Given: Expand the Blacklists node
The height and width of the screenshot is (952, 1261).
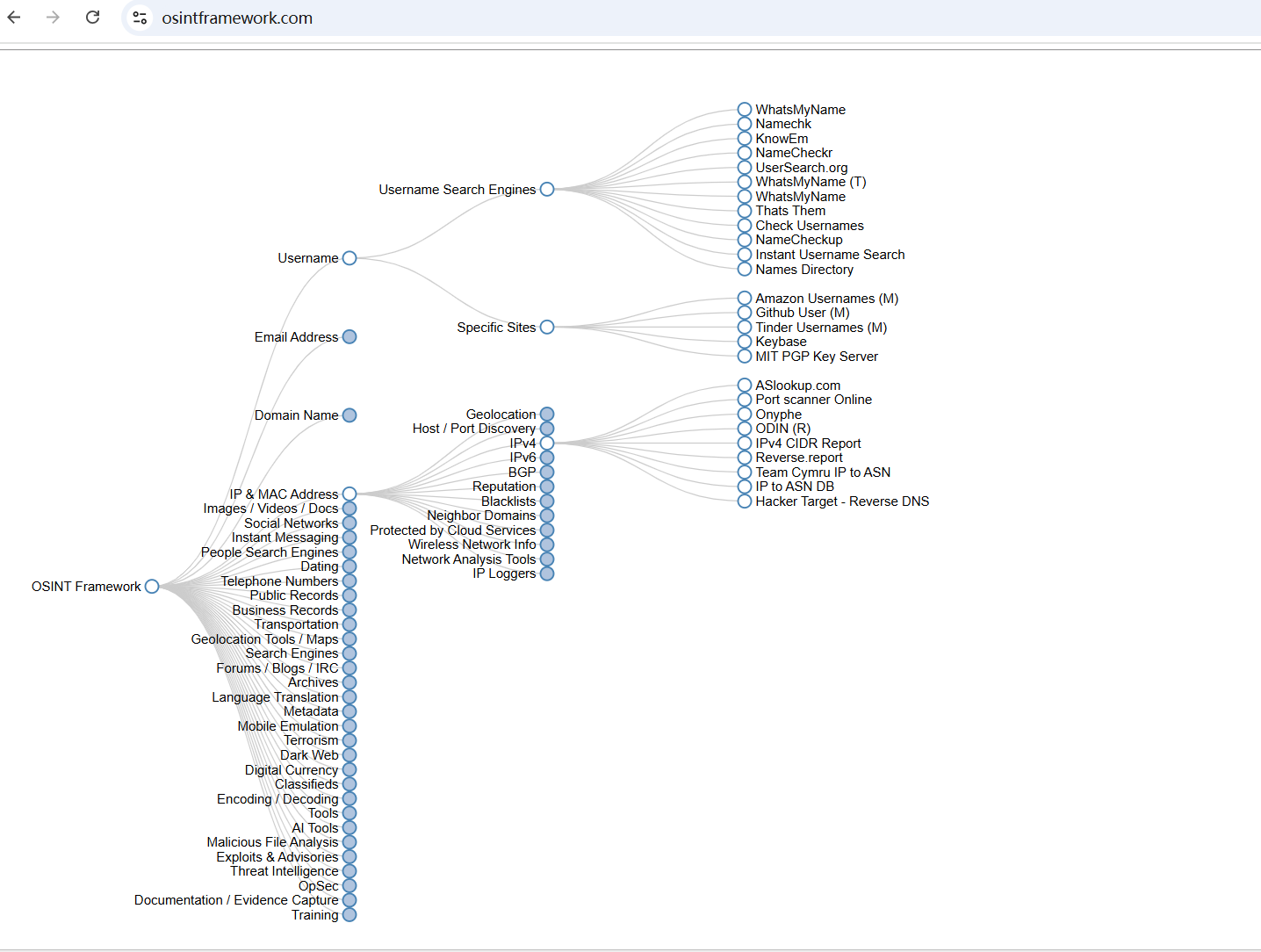Looking at the screenshot, I should [547, 501].
